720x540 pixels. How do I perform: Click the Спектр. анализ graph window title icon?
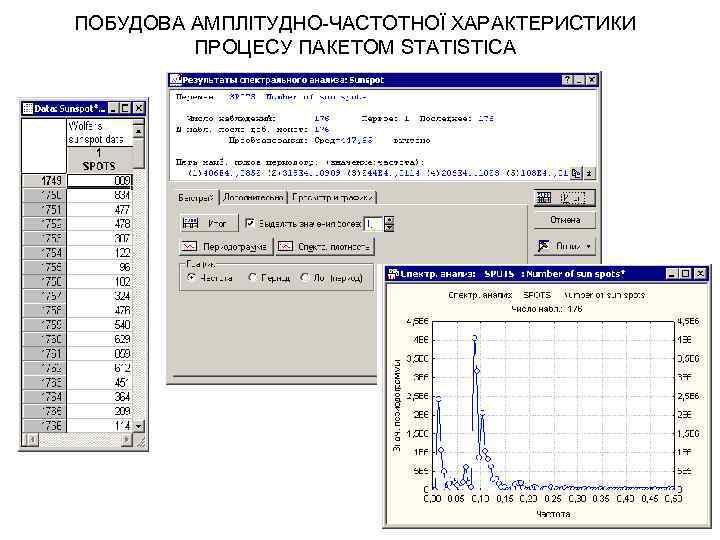393,274
